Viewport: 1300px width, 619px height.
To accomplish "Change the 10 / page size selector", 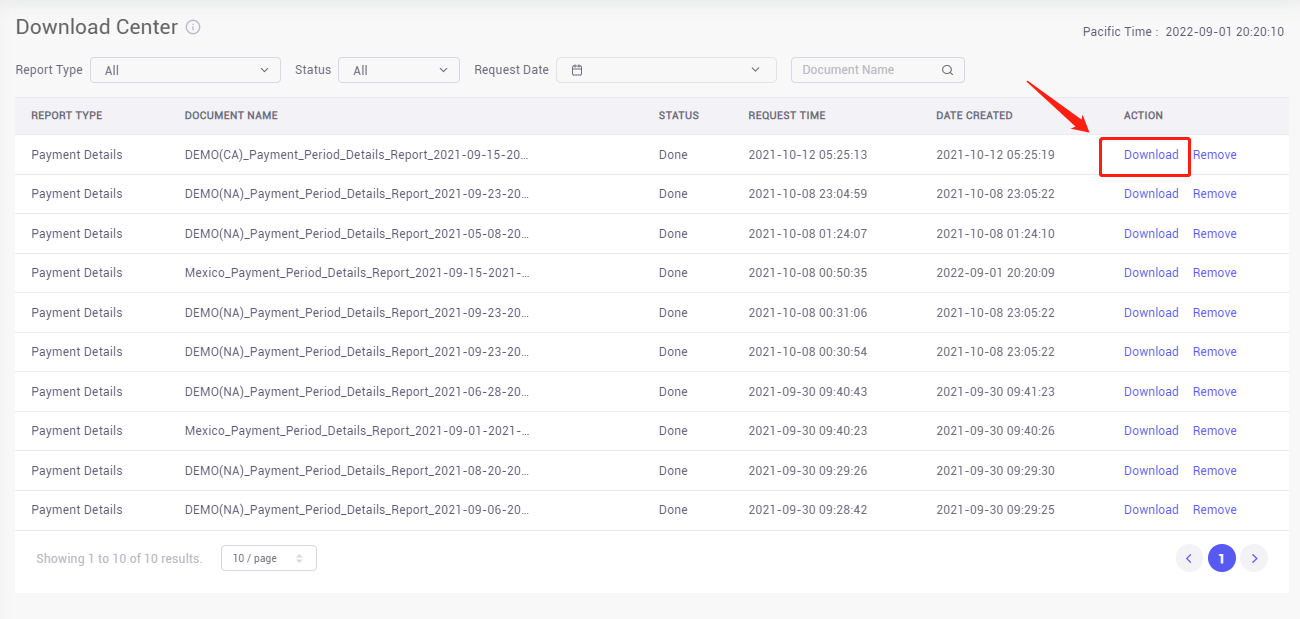I will (x=269, y=558).
